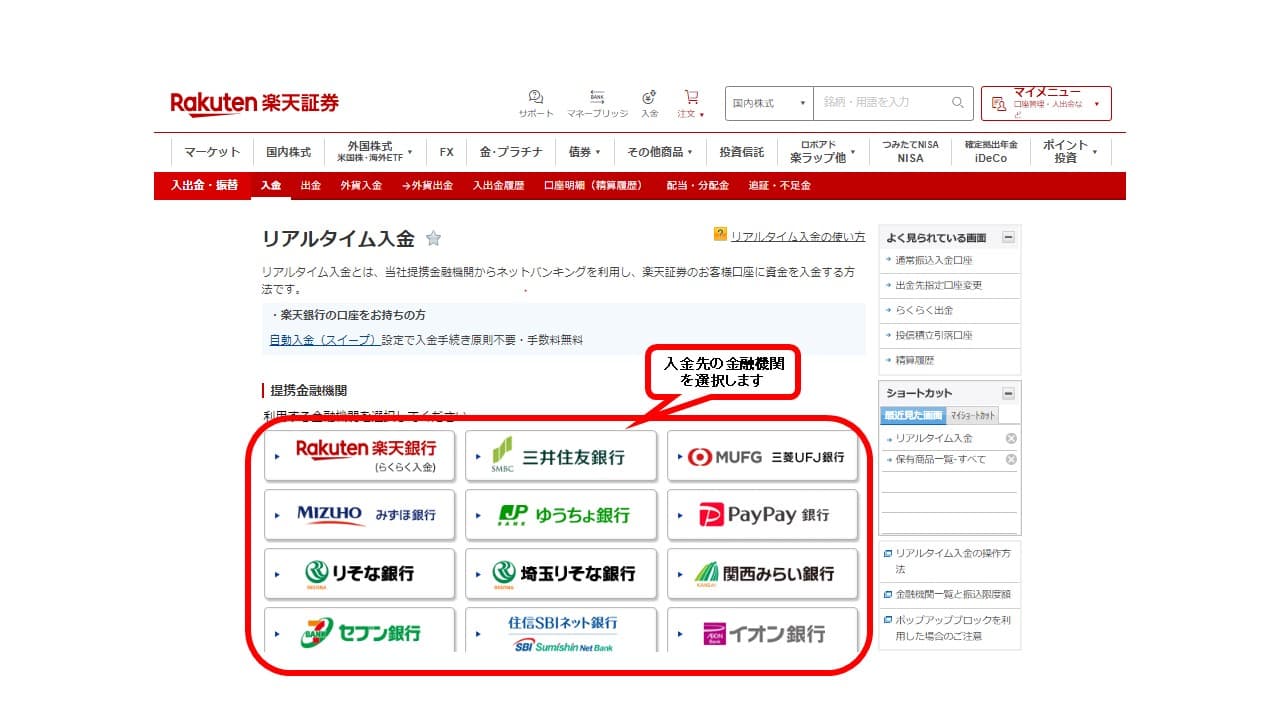Image resolution: width=1280 pixels, height=720 pixels.
Task: Switch to 最近見た画面 shortcut tab
Action: click(x=912, y=415)
